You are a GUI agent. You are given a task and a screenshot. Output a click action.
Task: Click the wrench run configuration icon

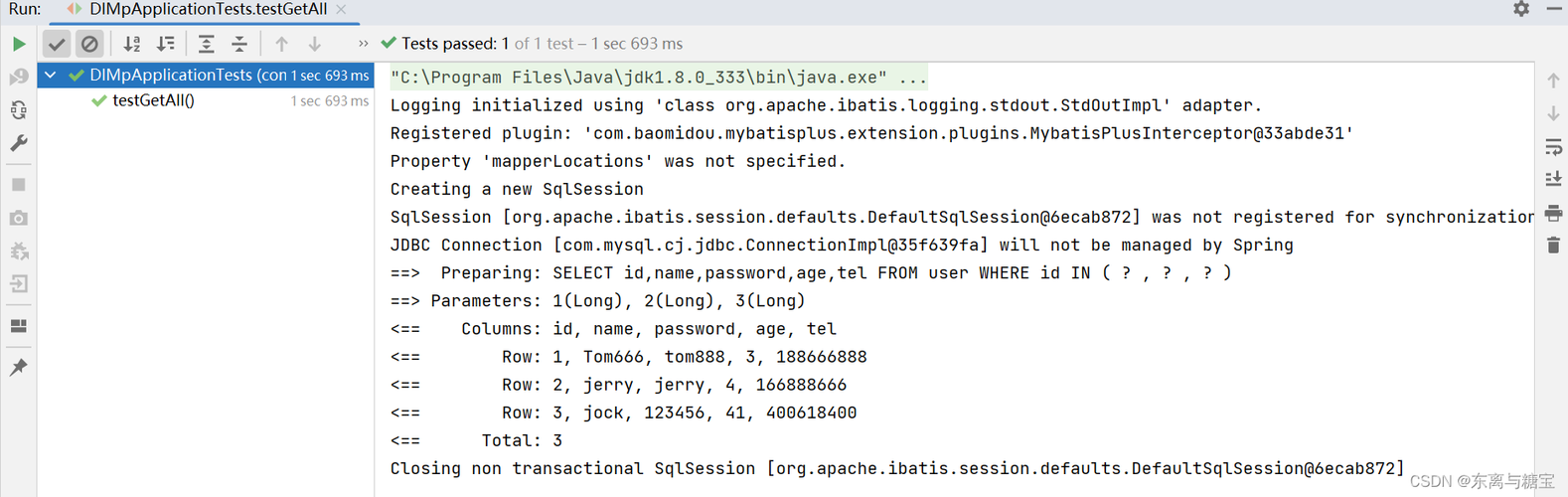pyautogui.click(x=19, y=144)
